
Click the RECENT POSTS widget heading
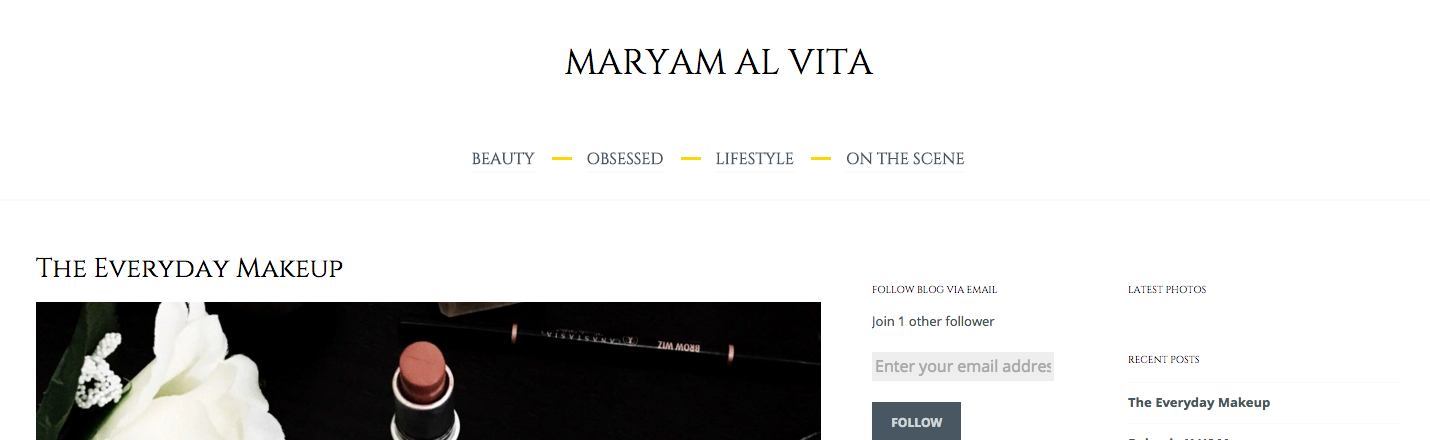point(1164,360)
